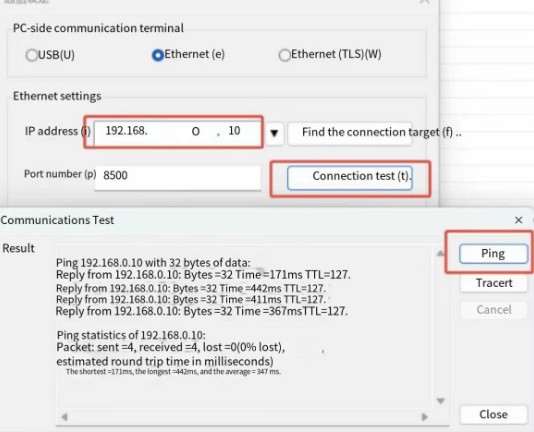Select the Ethernet (TLS)(W) radio button
The image size is (534, 432).
pyautogui.click(x=284, y=55)
